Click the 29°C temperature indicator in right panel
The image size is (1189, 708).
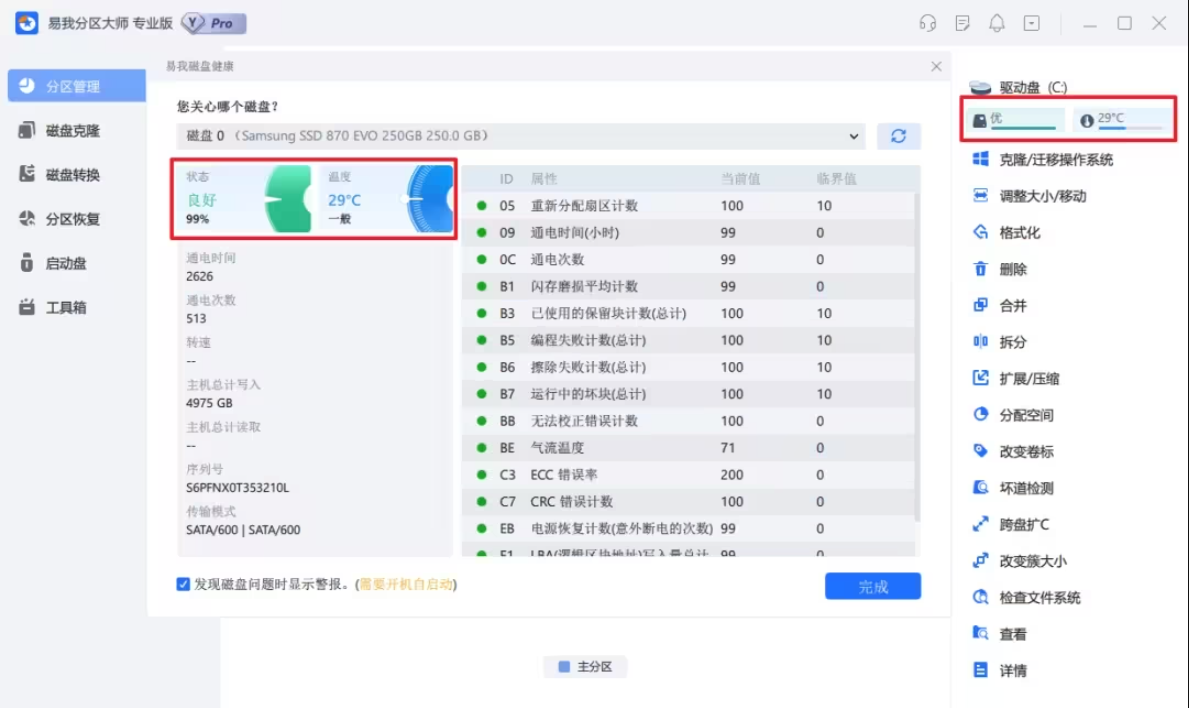coord(1122,119)
